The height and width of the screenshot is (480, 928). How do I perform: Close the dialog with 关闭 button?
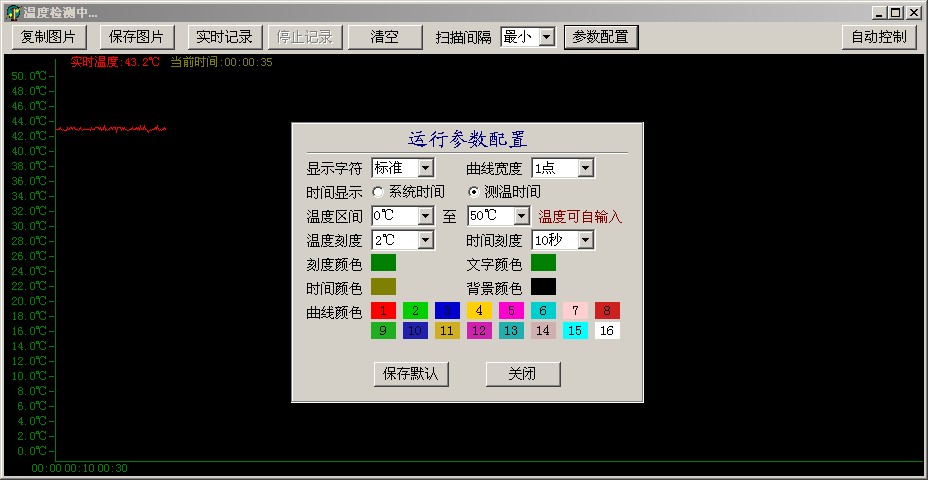point(523,374)
